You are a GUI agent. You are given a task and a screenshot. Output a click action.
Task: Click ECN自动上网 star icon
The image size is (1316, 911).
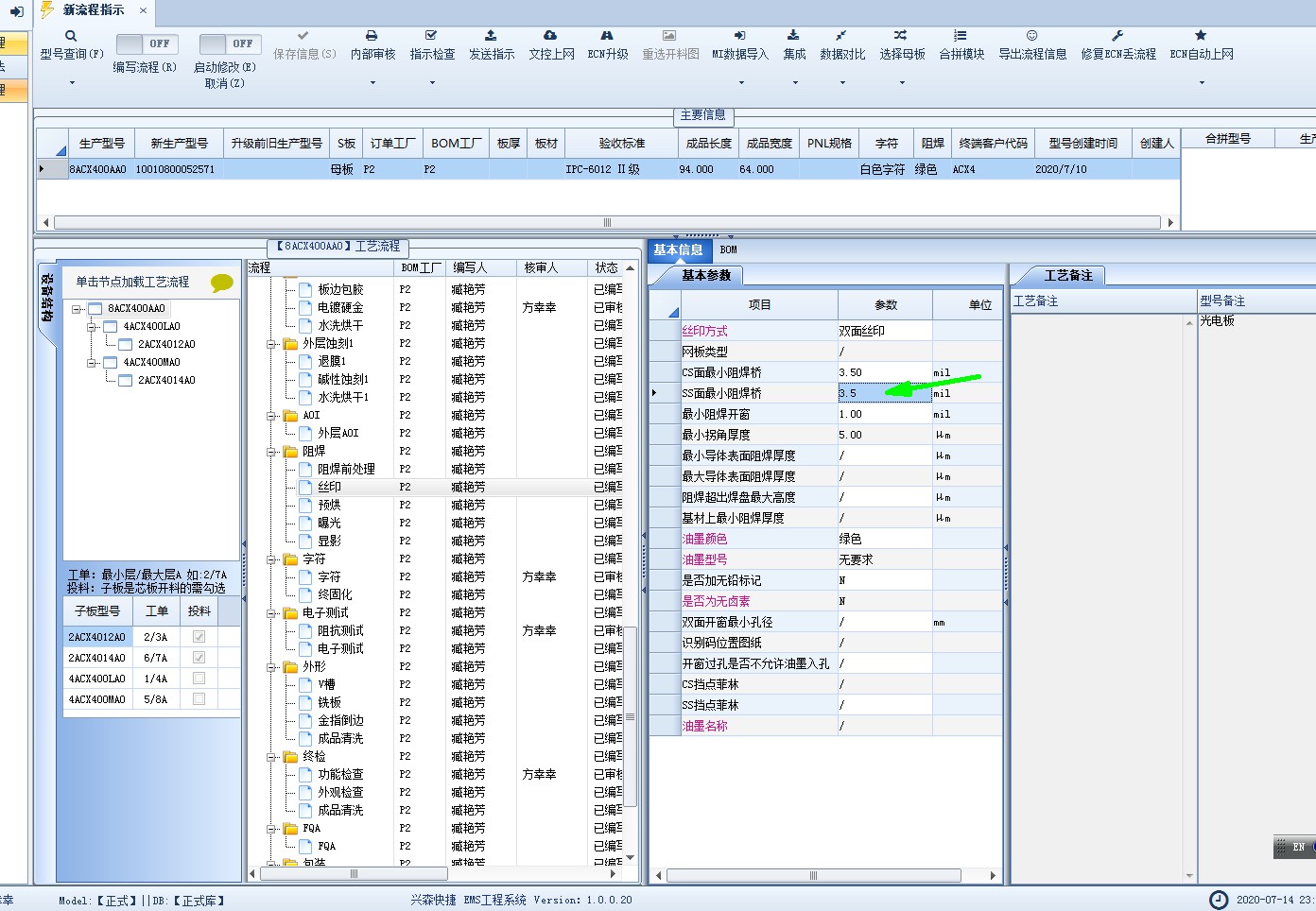[x=1201, y=36]
